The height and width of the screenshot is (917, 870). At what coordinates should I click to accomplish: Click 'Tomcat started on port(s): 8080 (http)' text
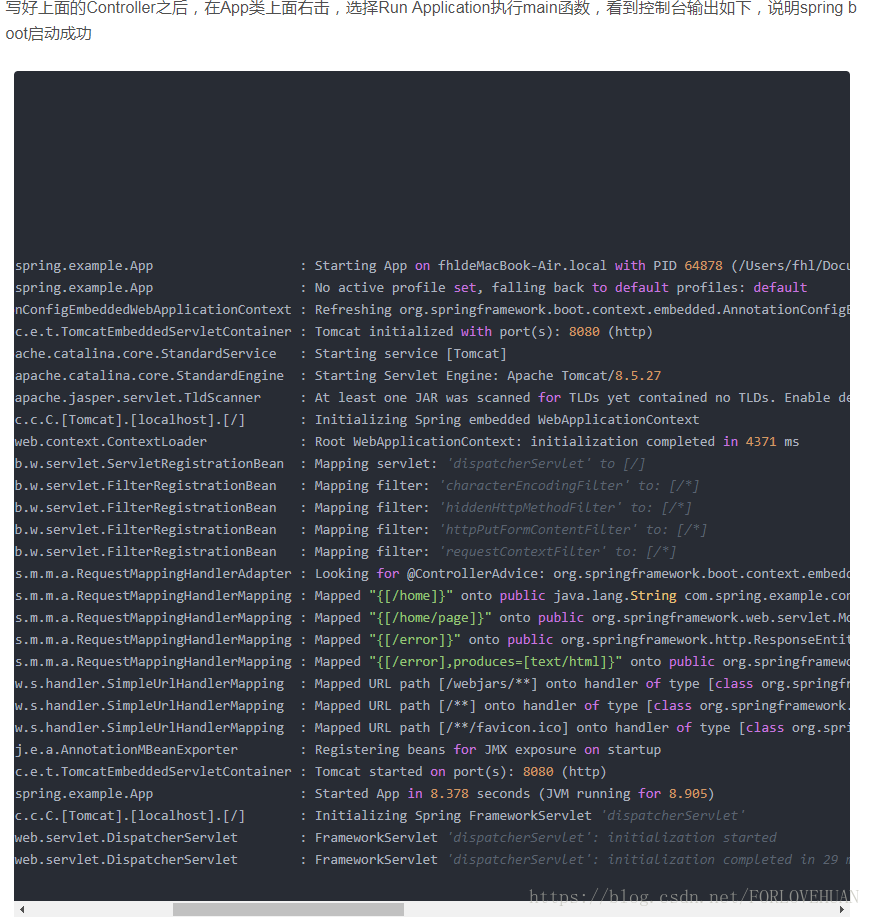461,772
